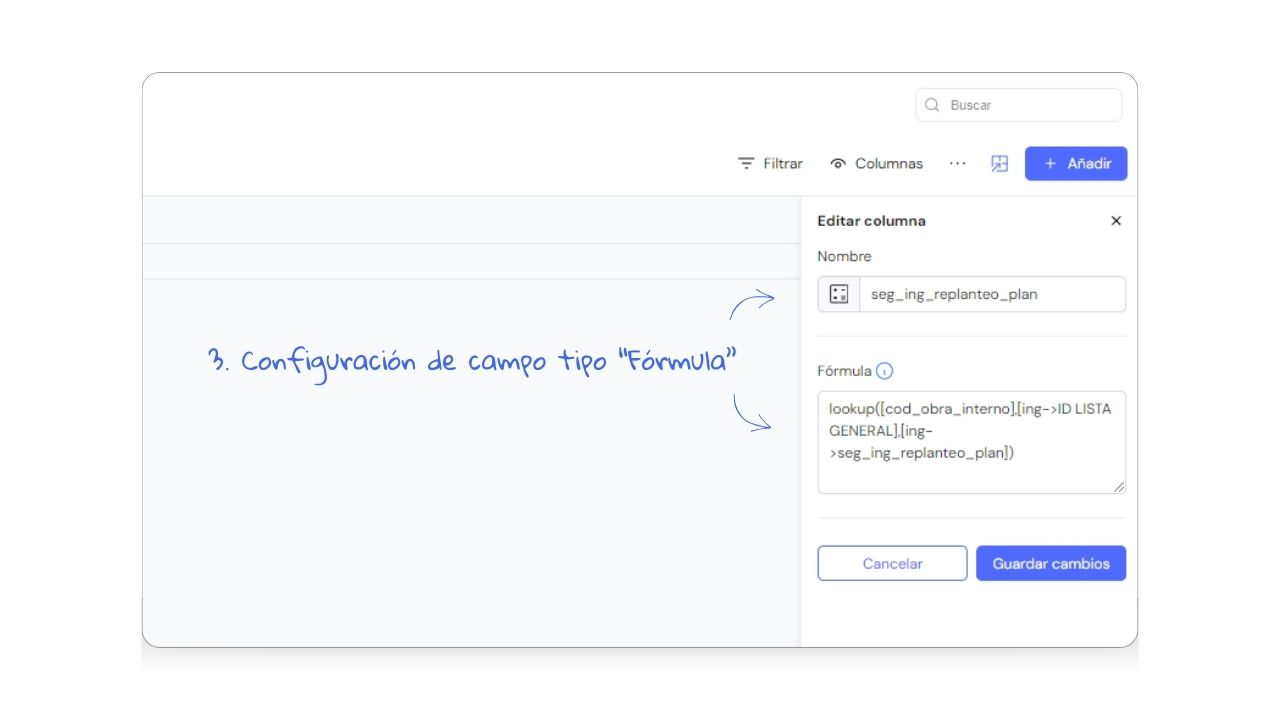
Task: Click the Editar columna panel title
Action: pos(871,221)
